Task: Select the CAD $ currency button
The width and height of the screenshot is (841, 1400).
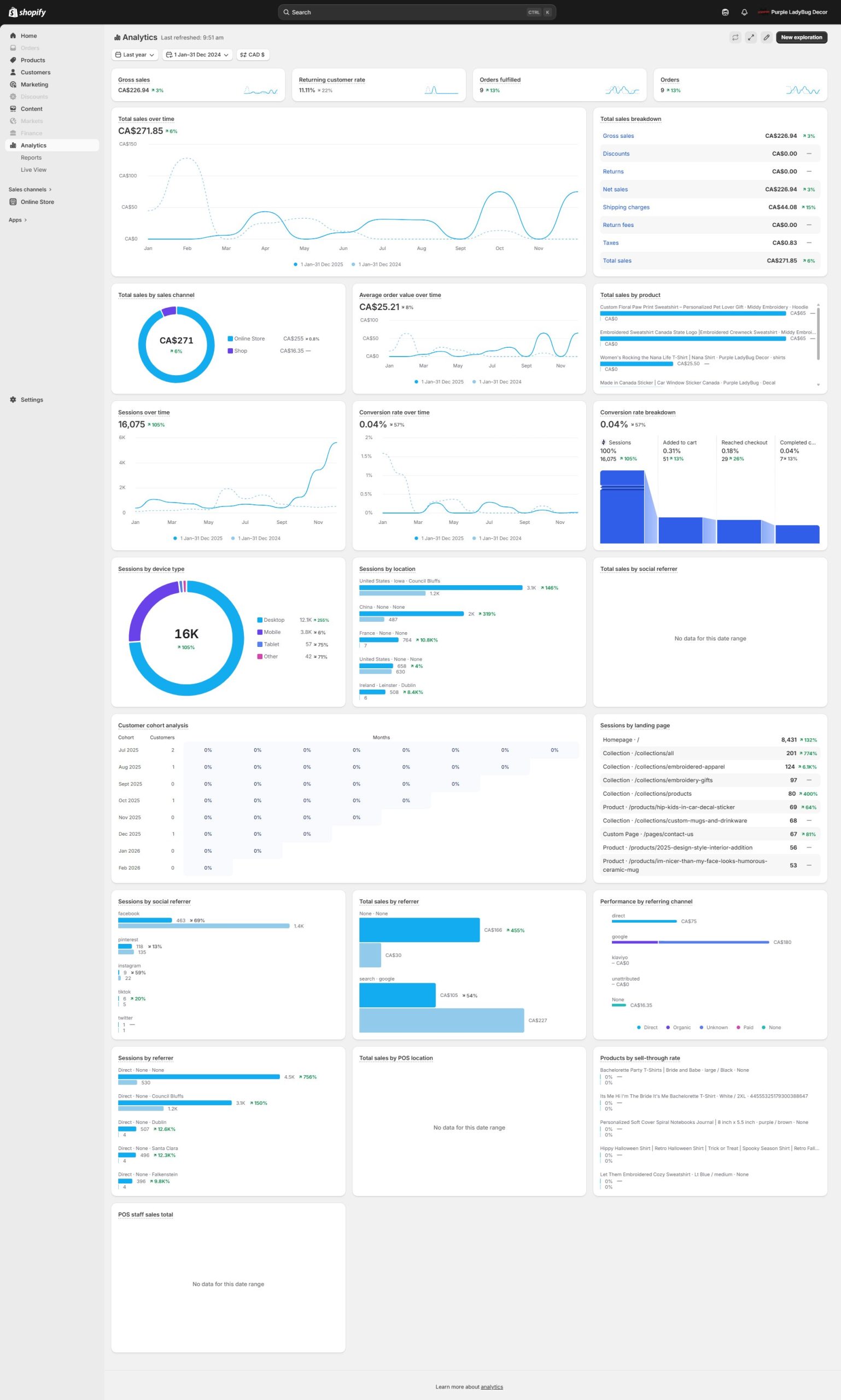Action: tap(253, 55)
